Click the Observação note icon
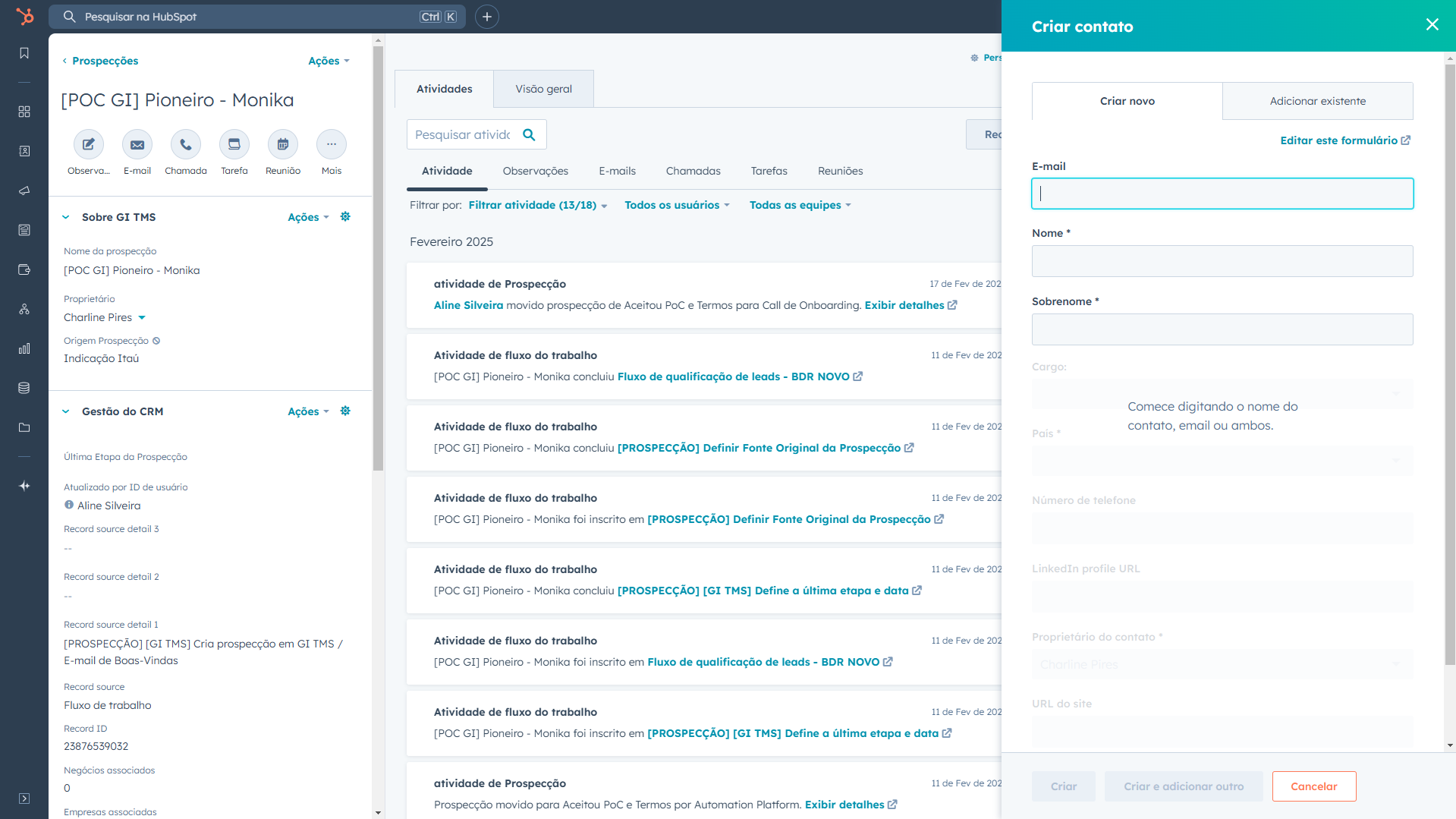The height and width of the screenshot is (819, 1456). pyautogui.click(x=89, y=144)
